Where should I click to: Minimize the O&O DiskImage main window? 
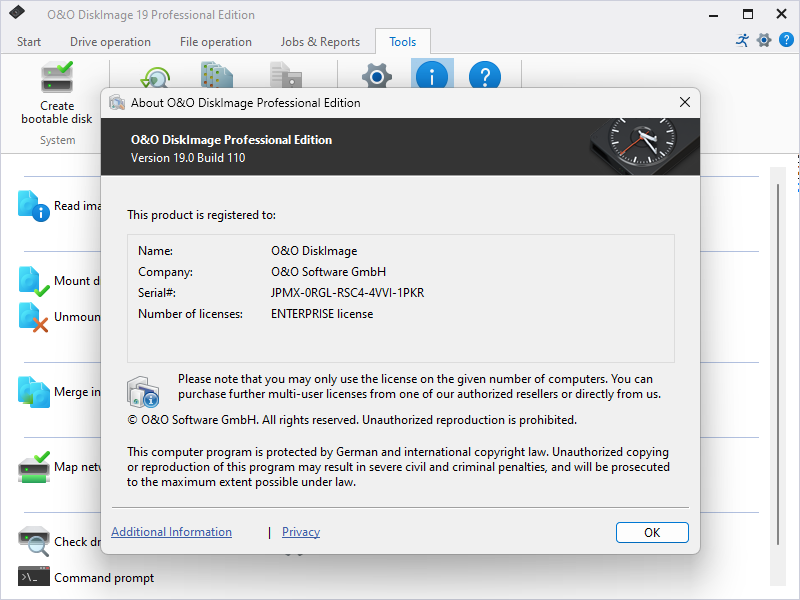[x=714, y=14]
